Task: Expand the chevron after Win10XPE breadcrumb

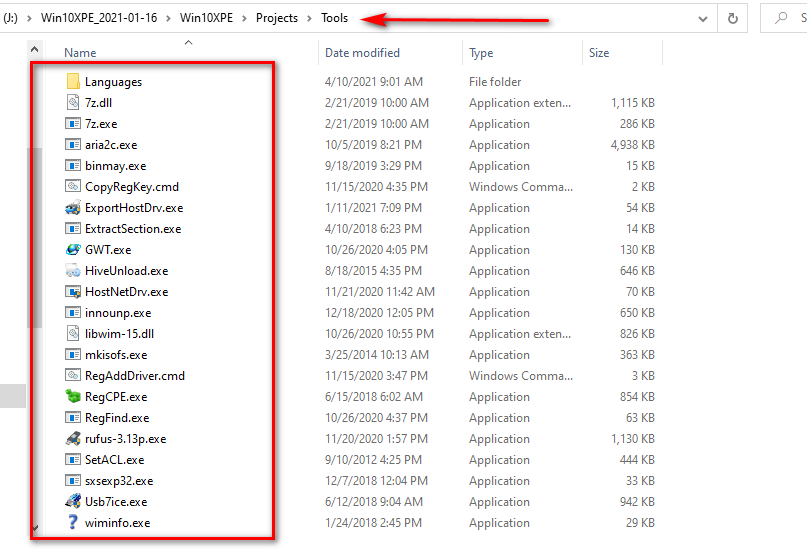Action: pyautogui.click(x=244, y=19)
